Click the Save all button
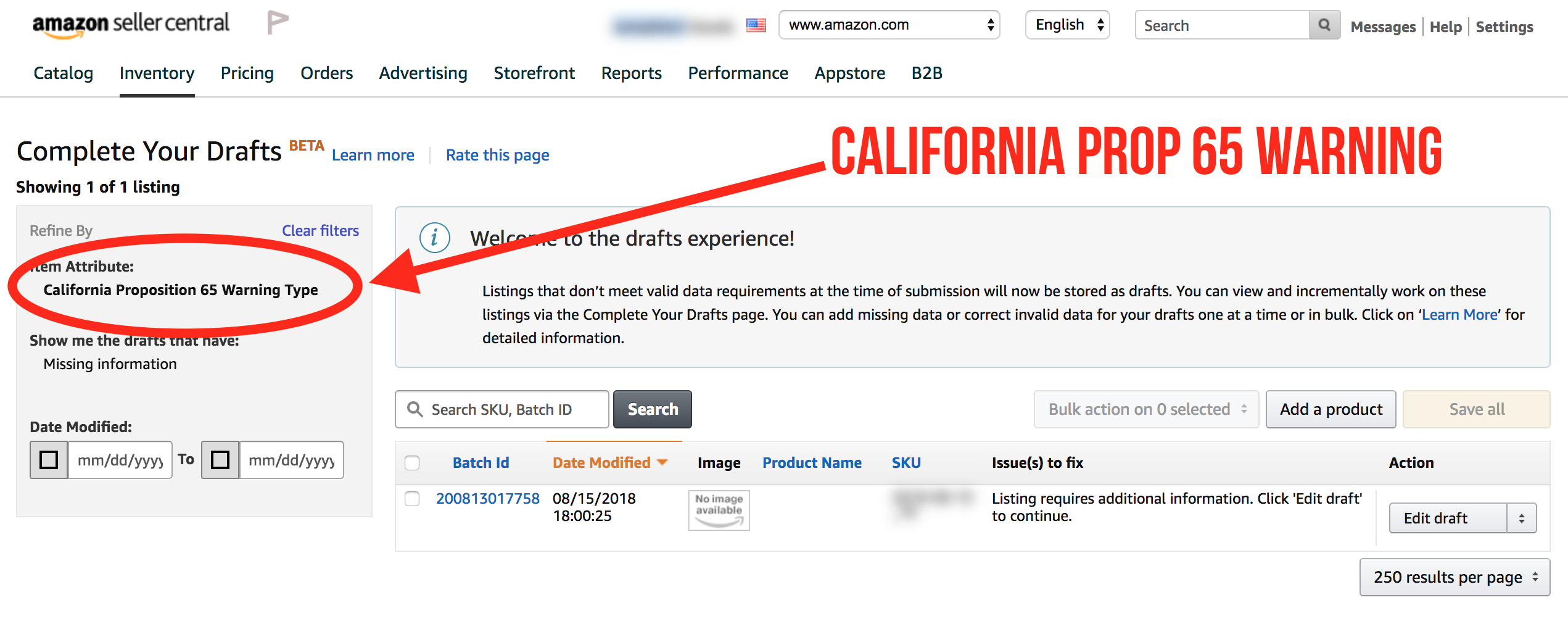1568x642 pixels. 1477,409
